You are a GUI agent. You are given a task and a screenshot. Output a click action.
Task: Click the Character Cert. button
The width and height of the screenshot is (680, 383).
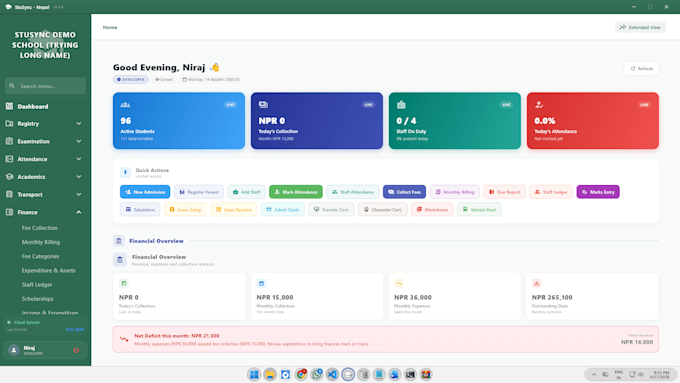[383, 210]
